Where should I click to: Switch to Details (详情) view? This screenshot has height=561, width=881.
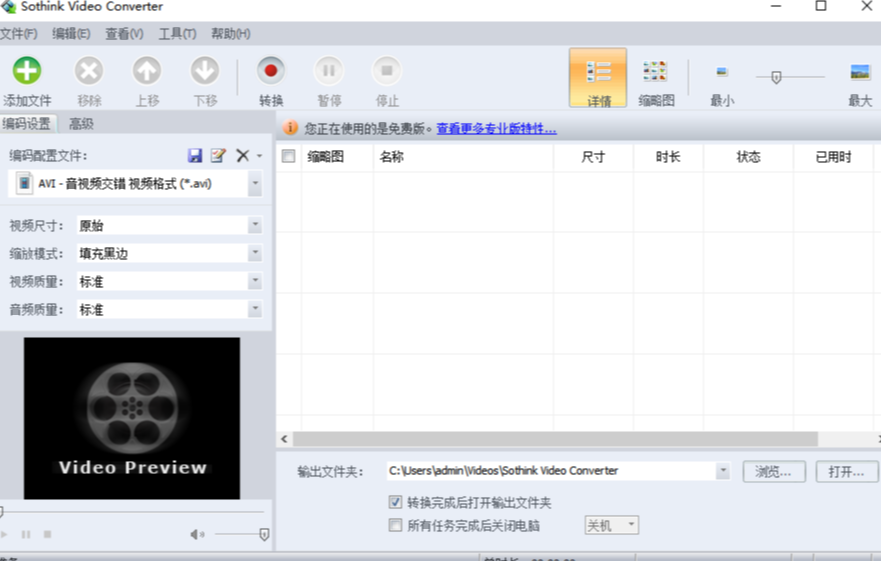pyautogui.click(x=598, y=78)
